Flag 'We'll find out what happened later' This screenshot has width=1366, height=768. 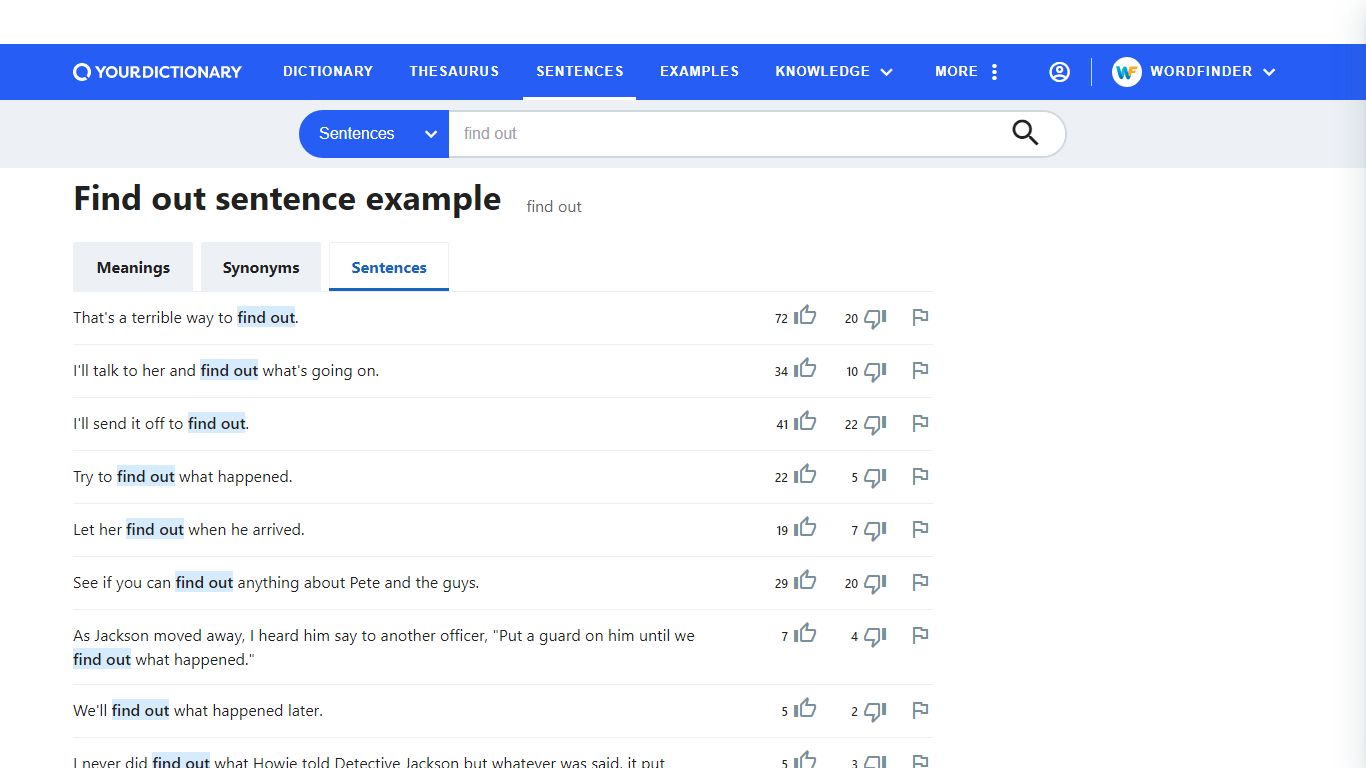(x=920, y=711)
